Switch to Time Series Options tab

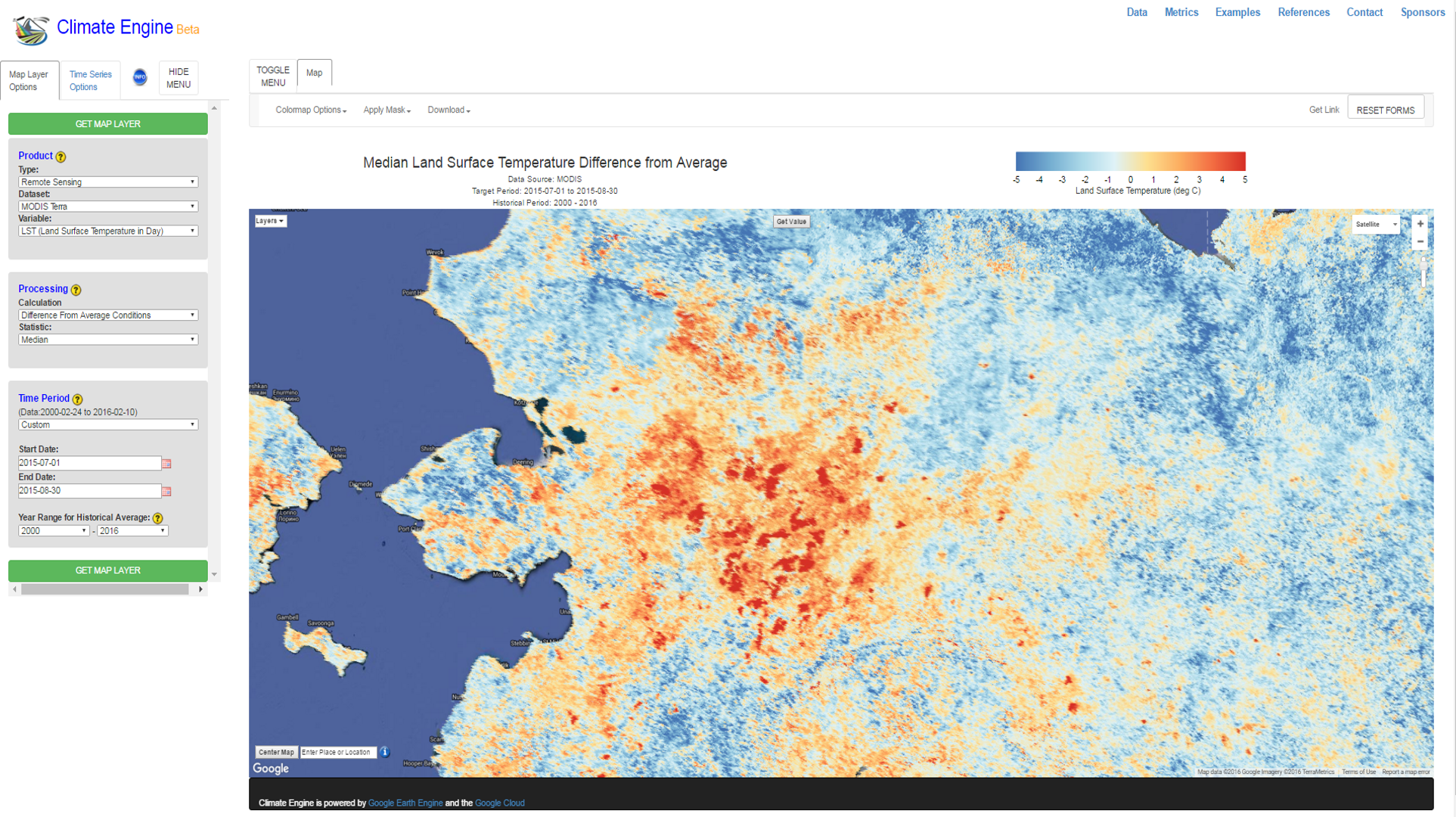click(90, 80)
